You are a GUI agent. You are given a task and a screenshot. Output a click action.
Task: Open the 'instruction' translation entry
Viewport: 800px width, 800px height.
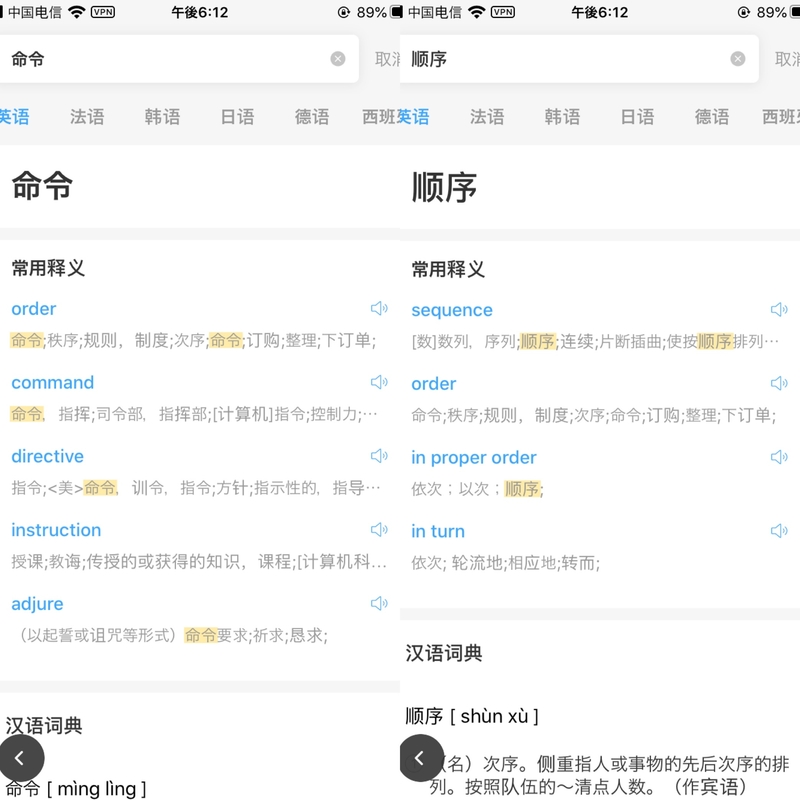click(x=56, y=530)
